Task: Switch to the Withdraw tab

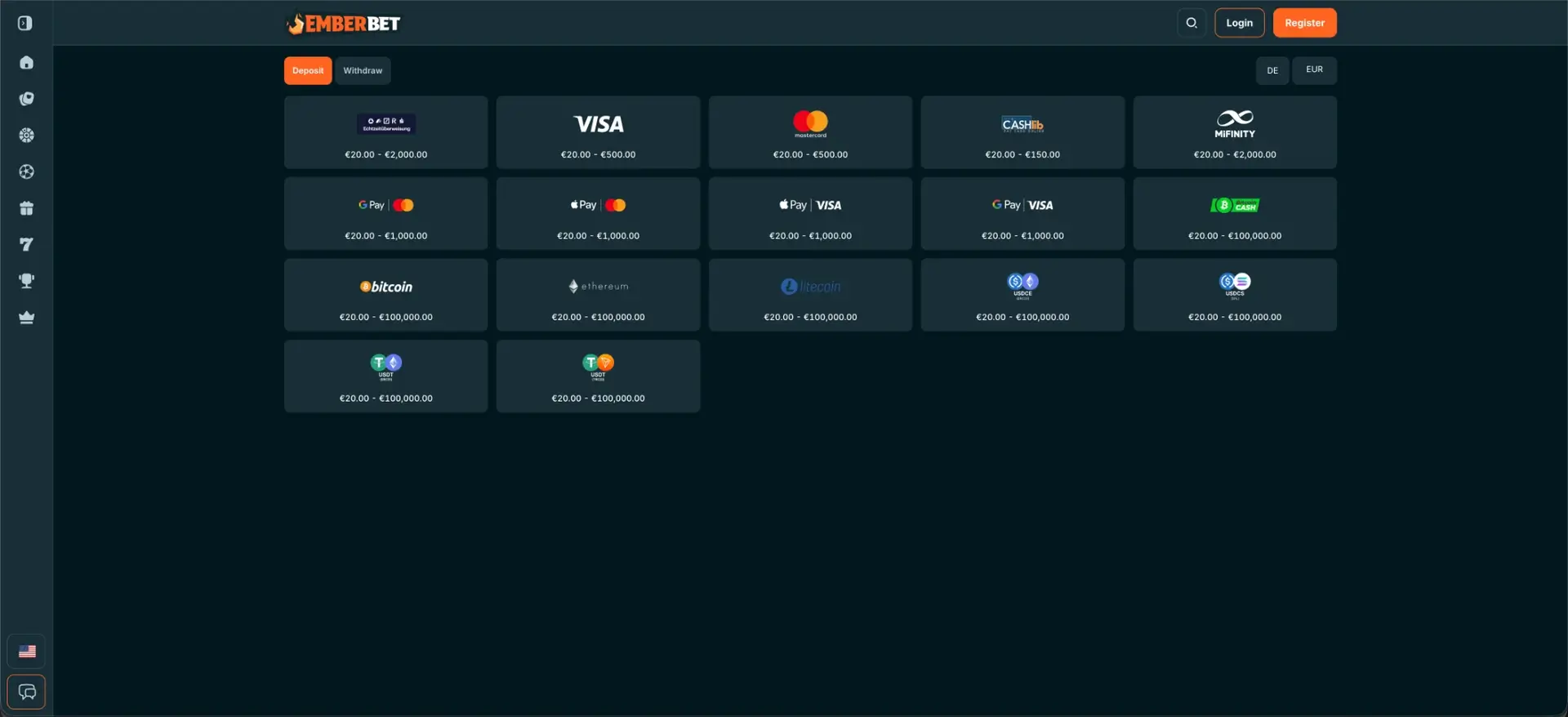Action: click(x=363, y=70)
